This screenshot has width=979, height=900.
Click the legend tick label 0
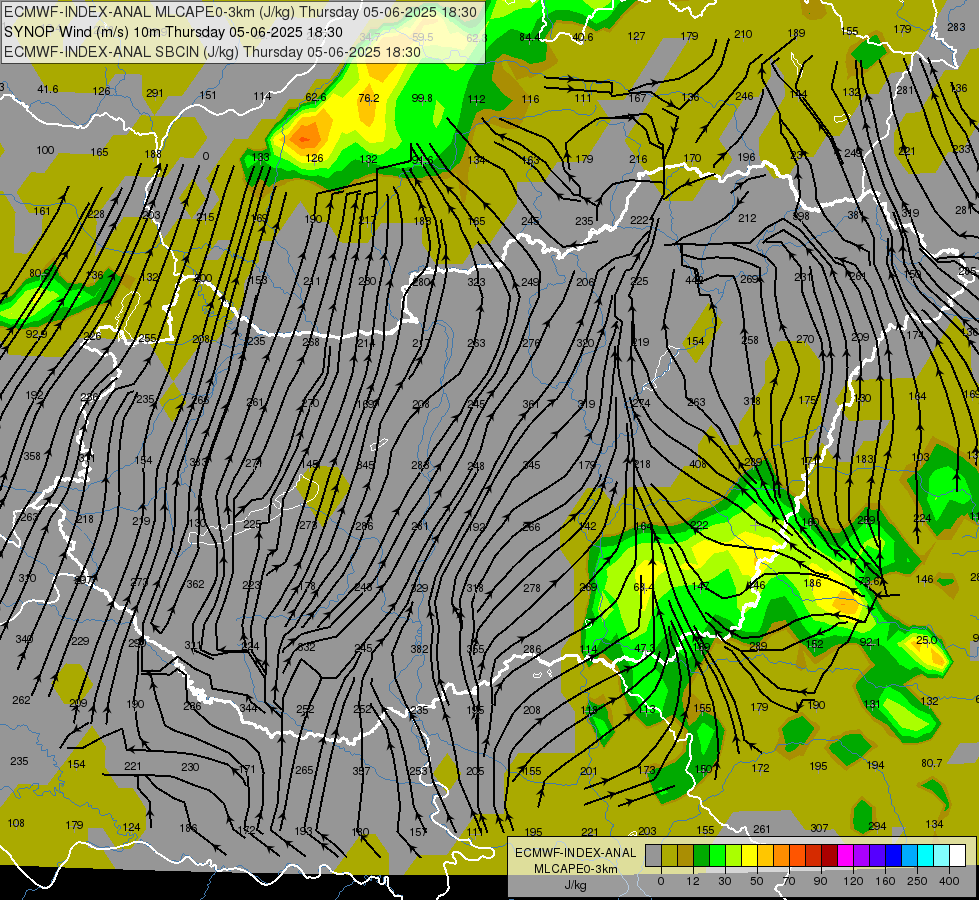click(661, 881)
